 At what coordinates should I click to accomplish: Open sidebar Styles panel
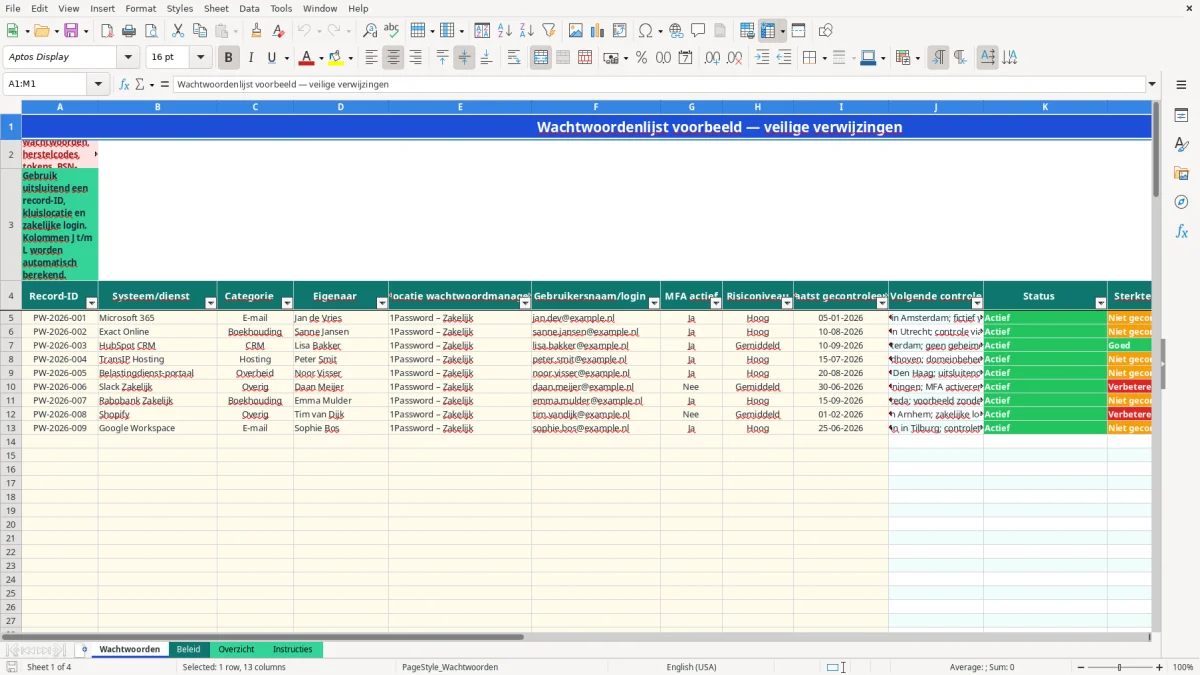point(1181,145)
